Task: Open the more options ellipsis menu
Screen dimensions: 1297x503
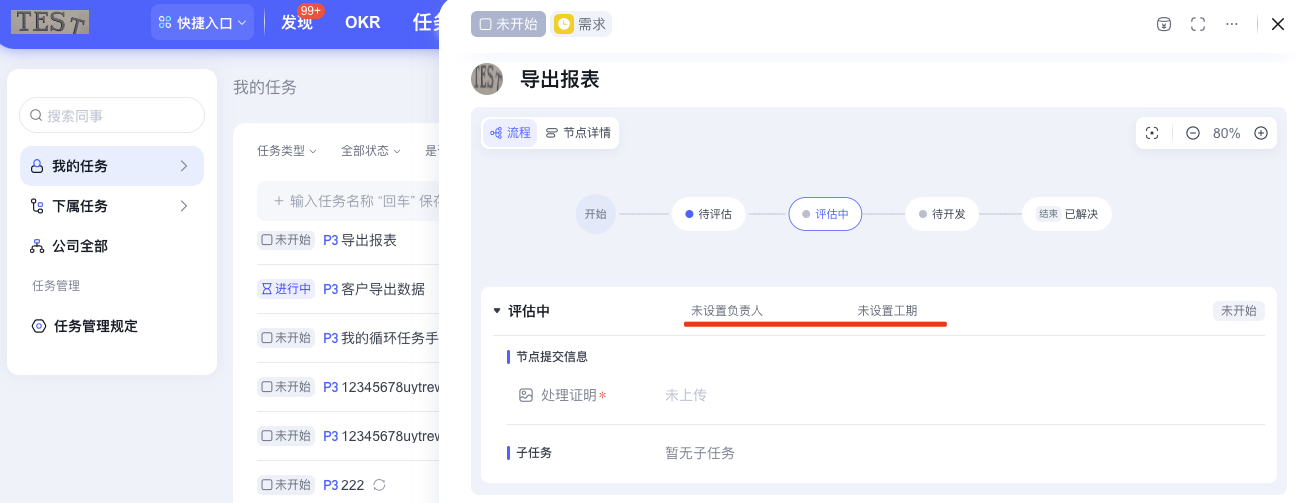Action: (1232, 24)
